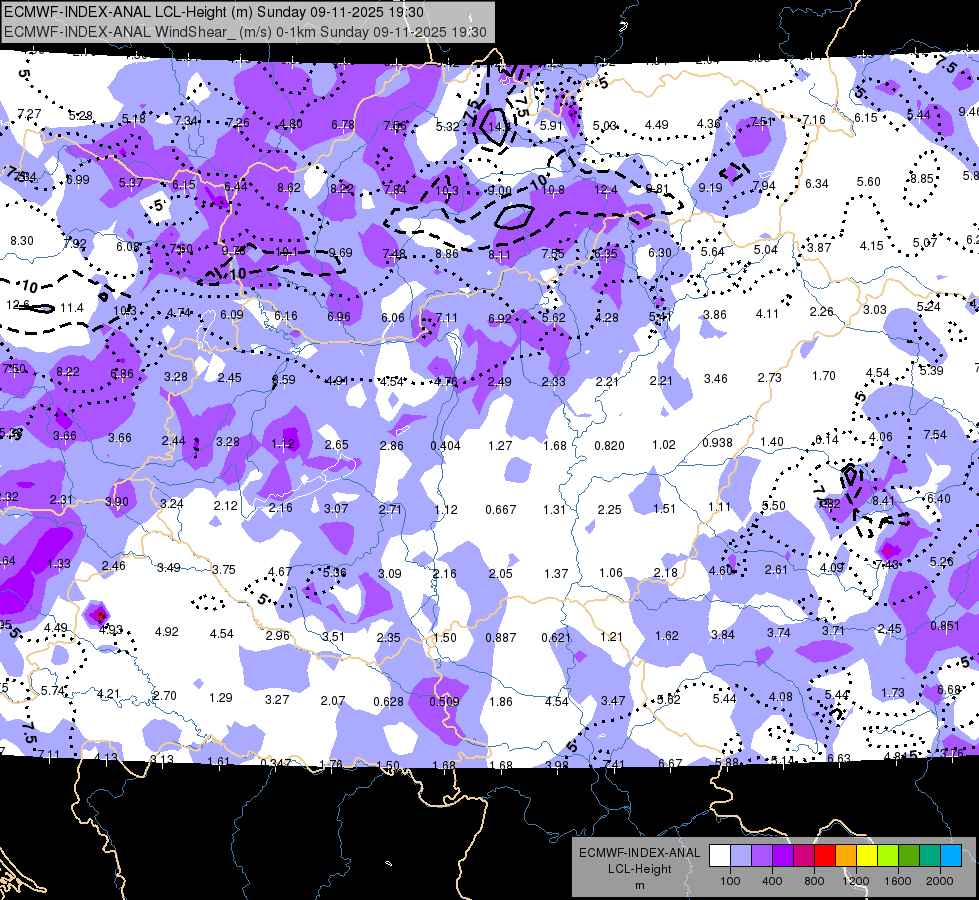Click the wind shear value 3.87

point(819,247)
